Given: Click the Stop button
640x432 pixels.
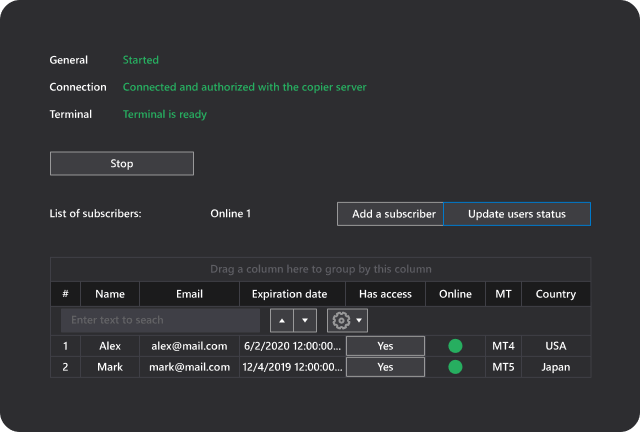Looking at the screenshot, I should click(122, 164).
